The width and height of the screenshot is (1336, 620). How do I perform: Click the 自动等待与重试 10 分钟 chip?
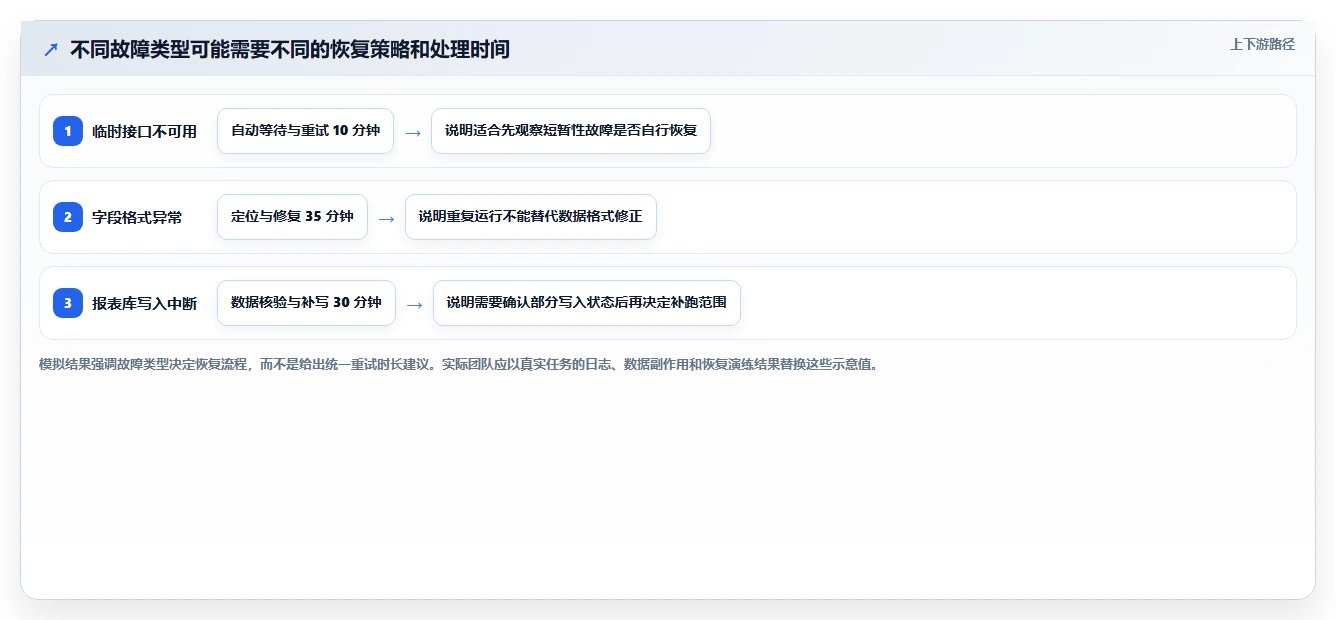coord(305,131)
